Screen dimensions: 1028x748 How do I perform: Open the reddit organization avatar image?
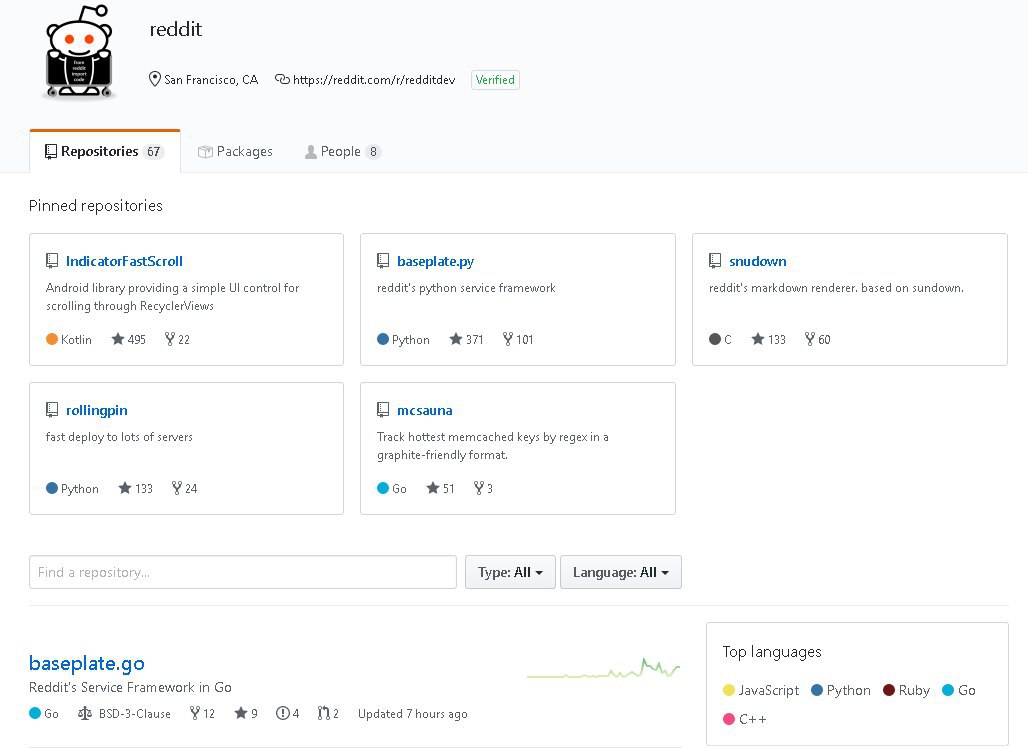(x=79, y=52)
